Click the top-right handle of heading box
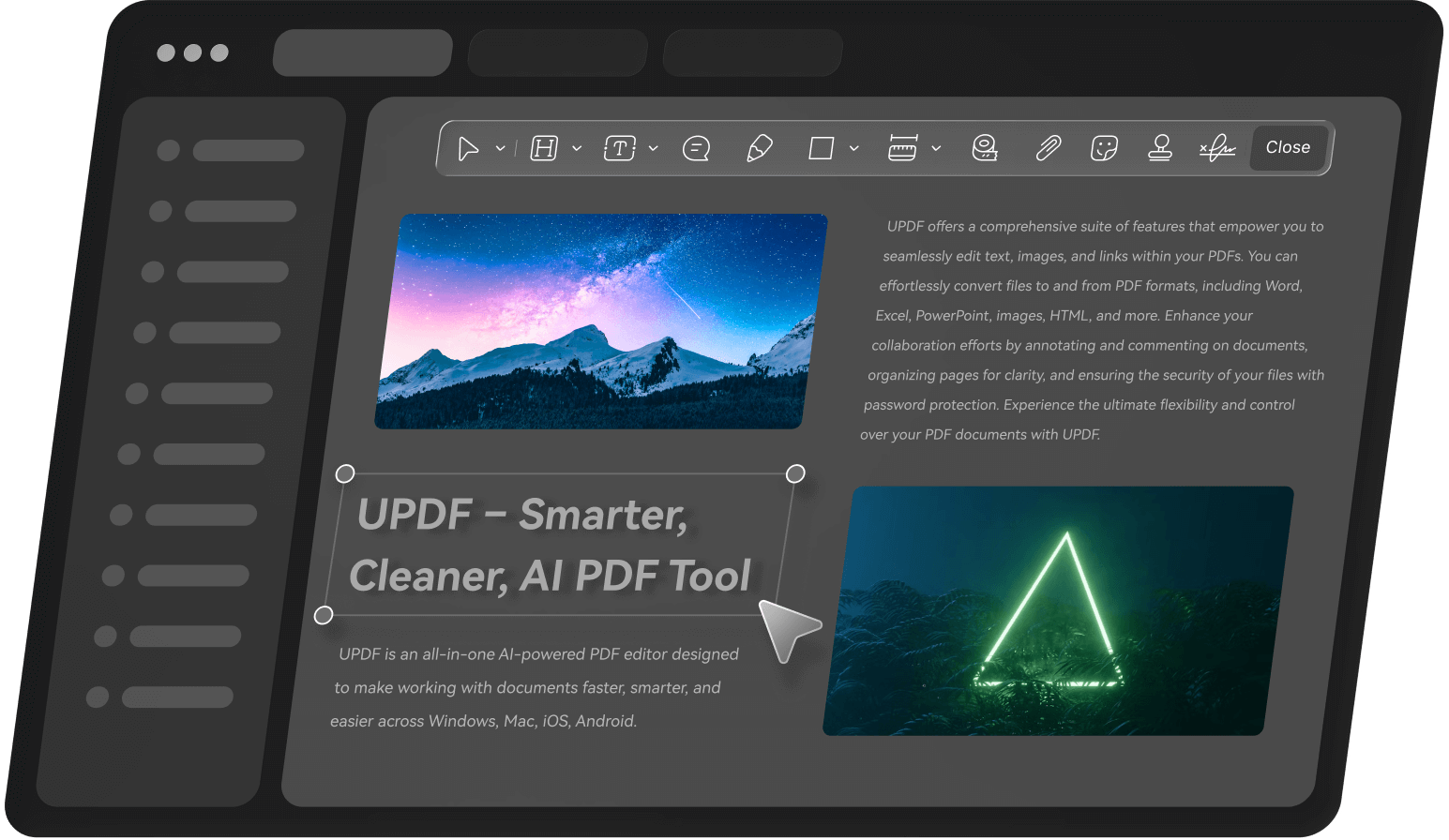Image resolution: width=1449 pixels, height=840 pixels. [x=795, y=473]
